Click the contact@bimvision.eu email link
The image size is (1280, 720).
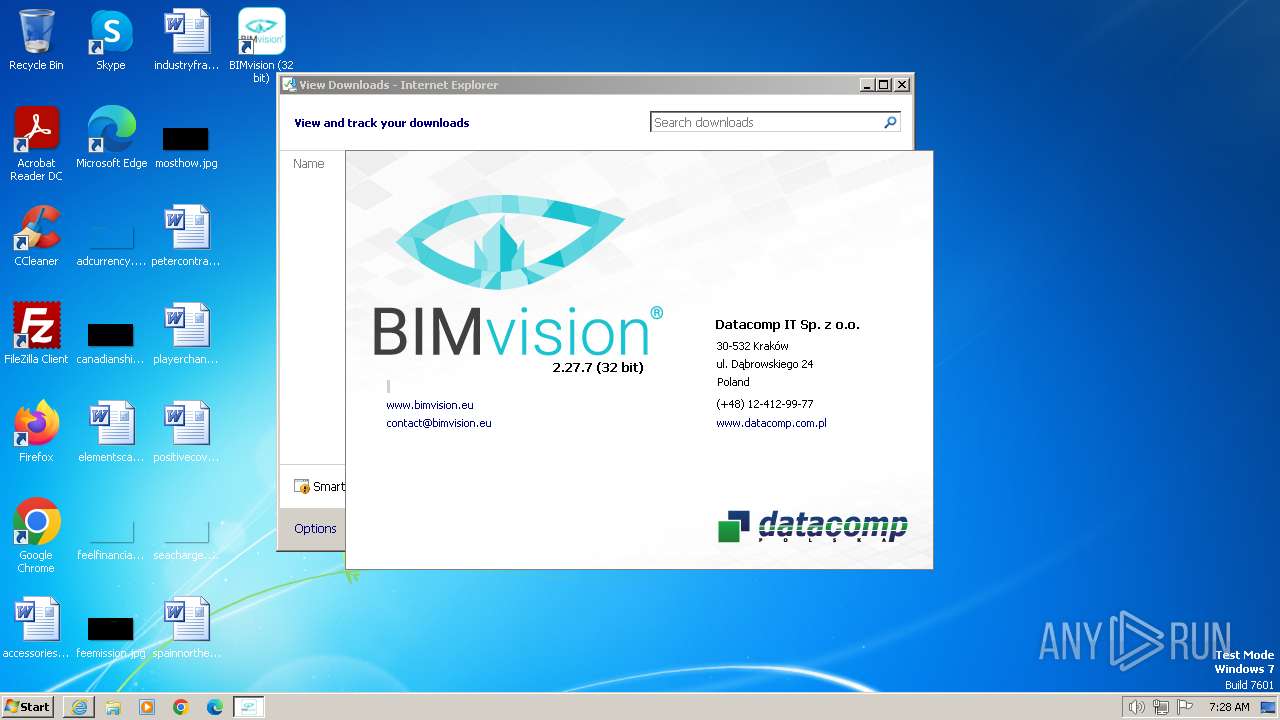pyautogui.click(x=439, y=423)
